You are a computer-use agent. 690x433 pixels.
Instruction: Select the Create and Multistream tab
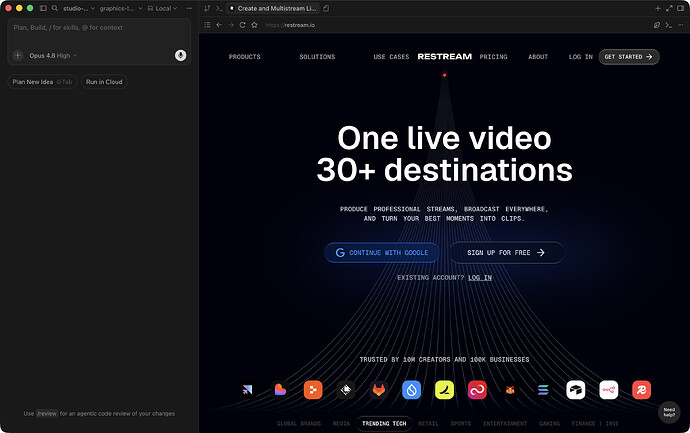click(273, 8)
